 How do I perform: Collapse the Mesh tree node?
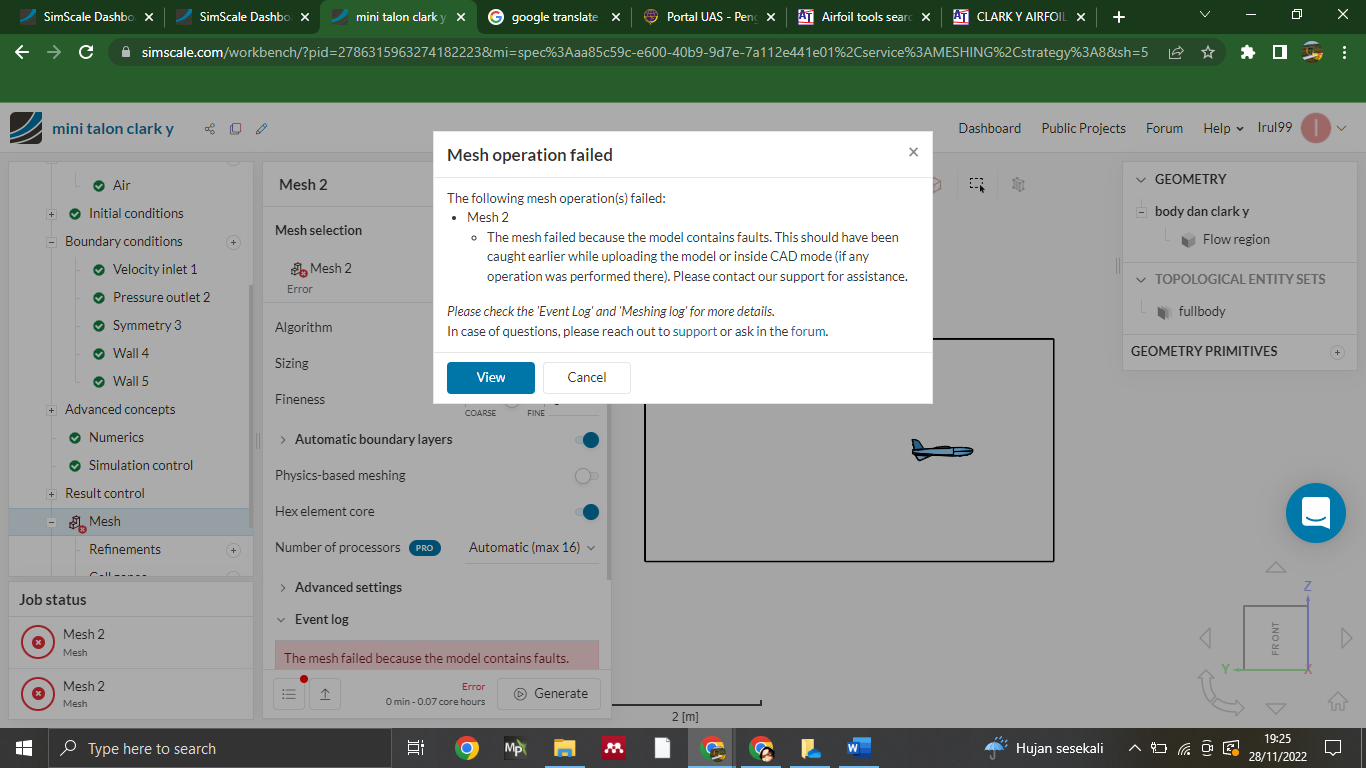51,522
